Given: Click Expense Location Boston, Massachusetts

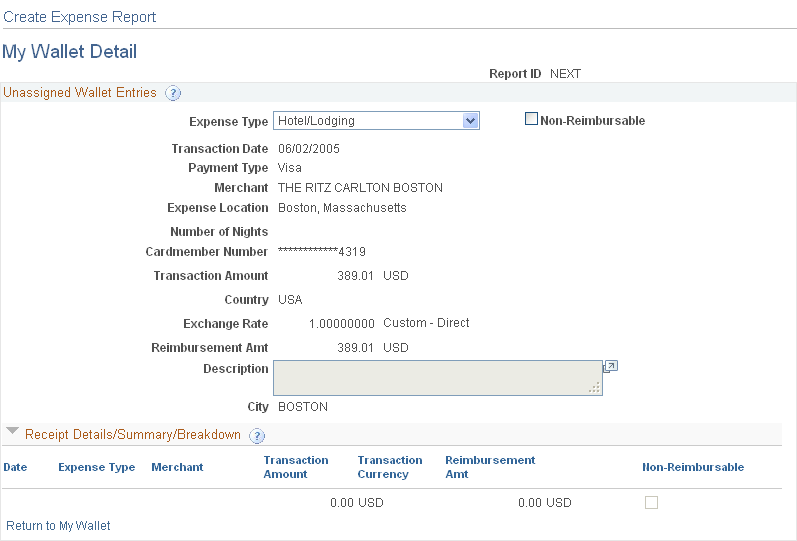Looking at the screenshot, I should [342, 208].
